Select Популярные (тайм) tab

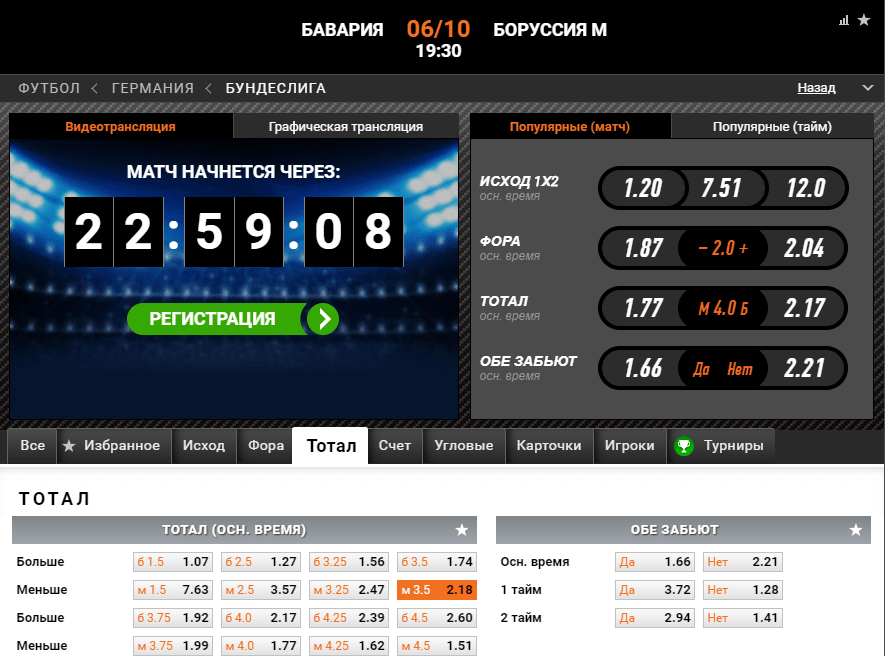772,126
